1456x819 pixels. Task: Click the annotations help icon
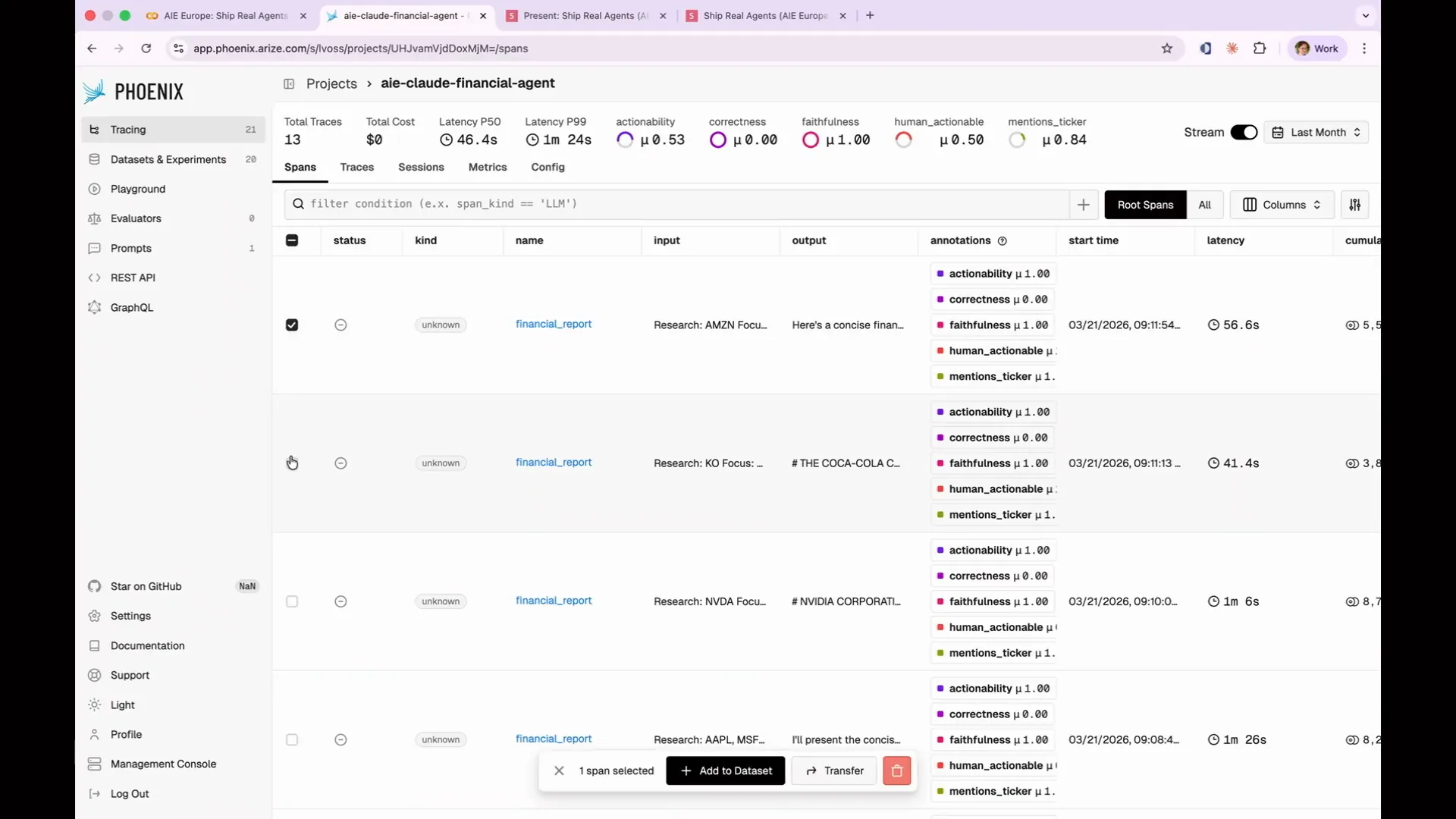tap(1002, 241)
